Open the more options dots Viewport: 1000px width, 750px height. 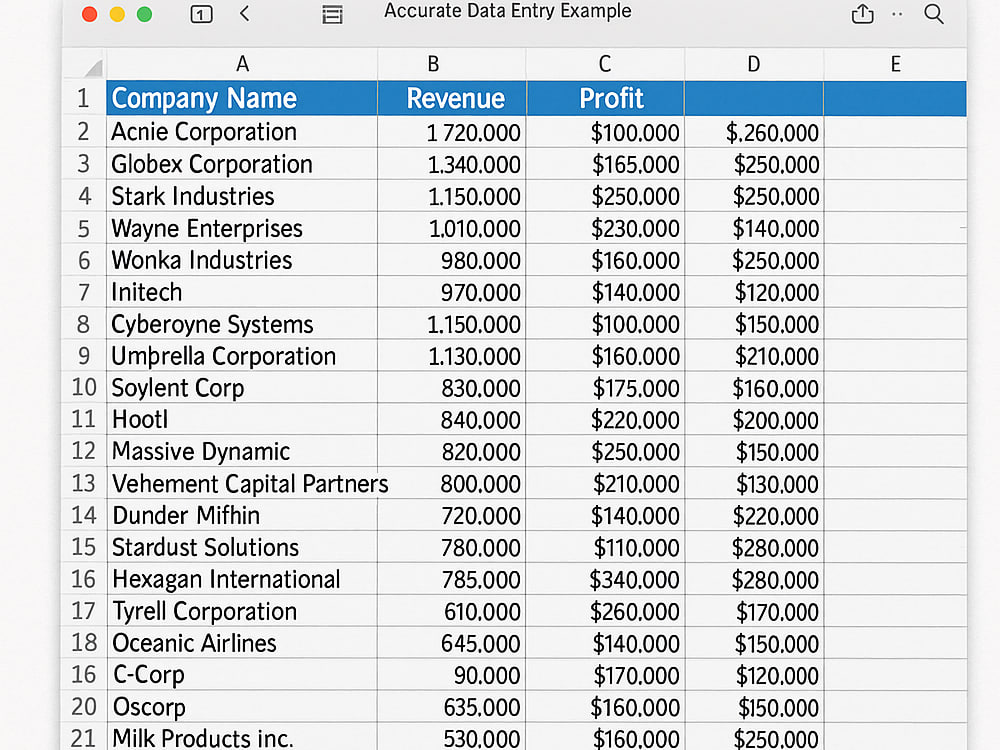897,14
